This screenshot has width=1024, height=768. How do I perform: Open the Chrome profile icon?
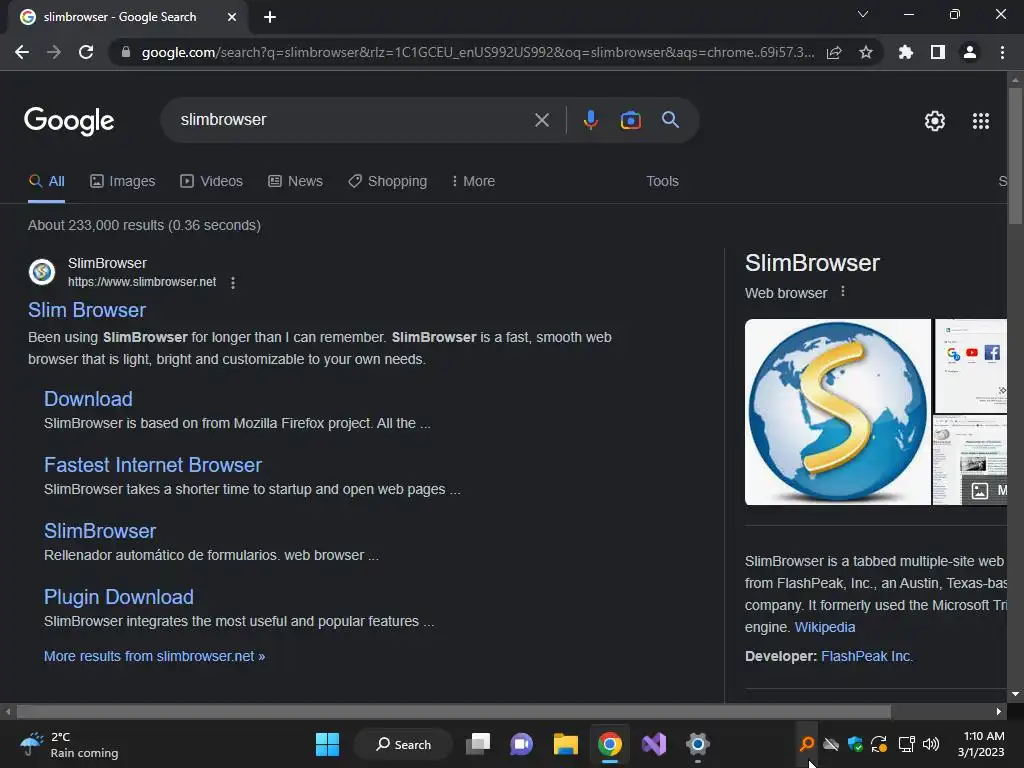tap(970, 52)
